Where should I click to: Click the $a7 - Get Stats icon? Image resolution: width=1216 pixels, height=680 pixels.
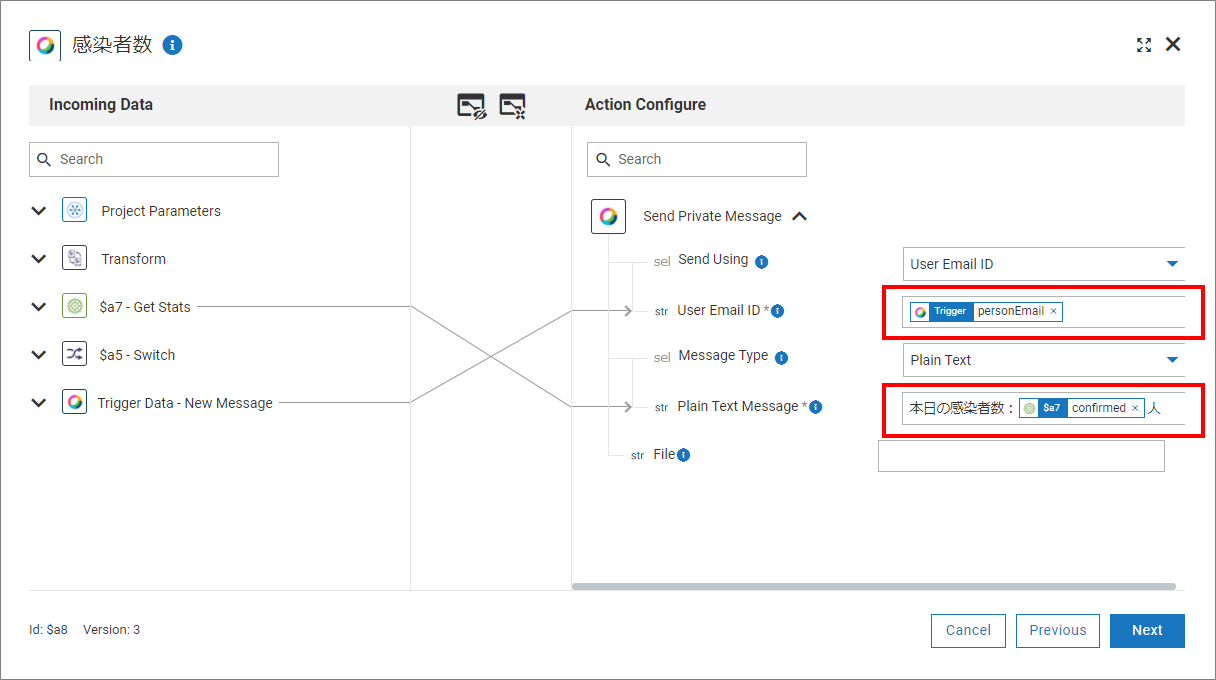pos(75,307)
